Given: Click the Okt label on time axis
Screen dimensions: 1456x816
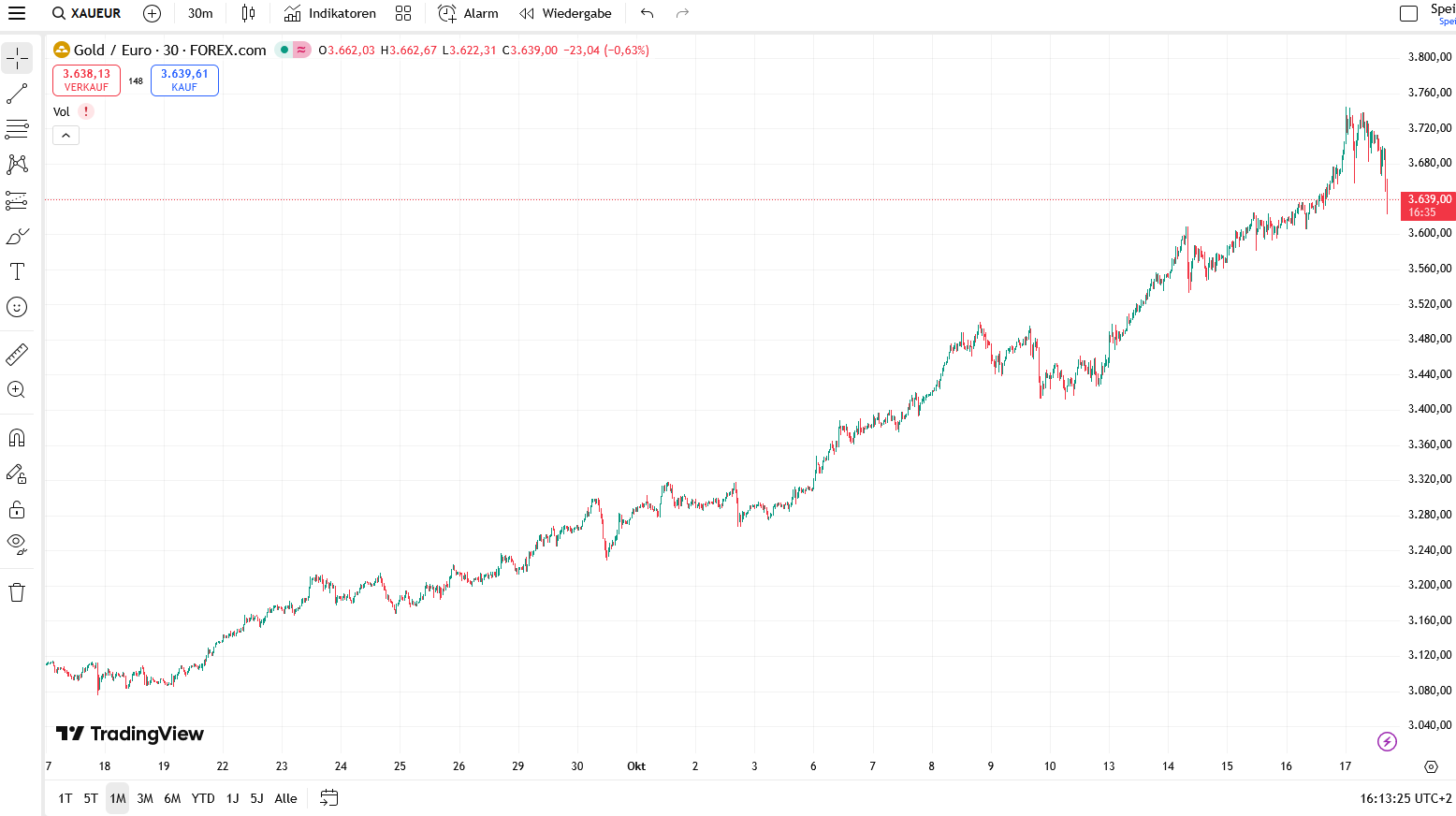Looking at the screenshot, I should pos(636,766).
